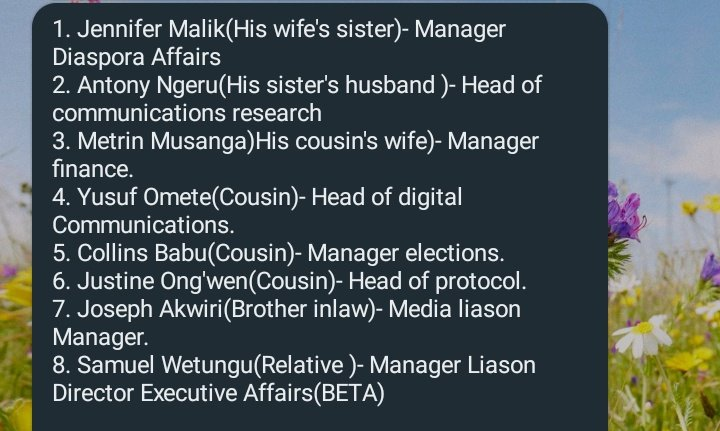Select the Metrin Musanga list entry
The height and width of the screenshot is (431, 720).
coord(295,155)
